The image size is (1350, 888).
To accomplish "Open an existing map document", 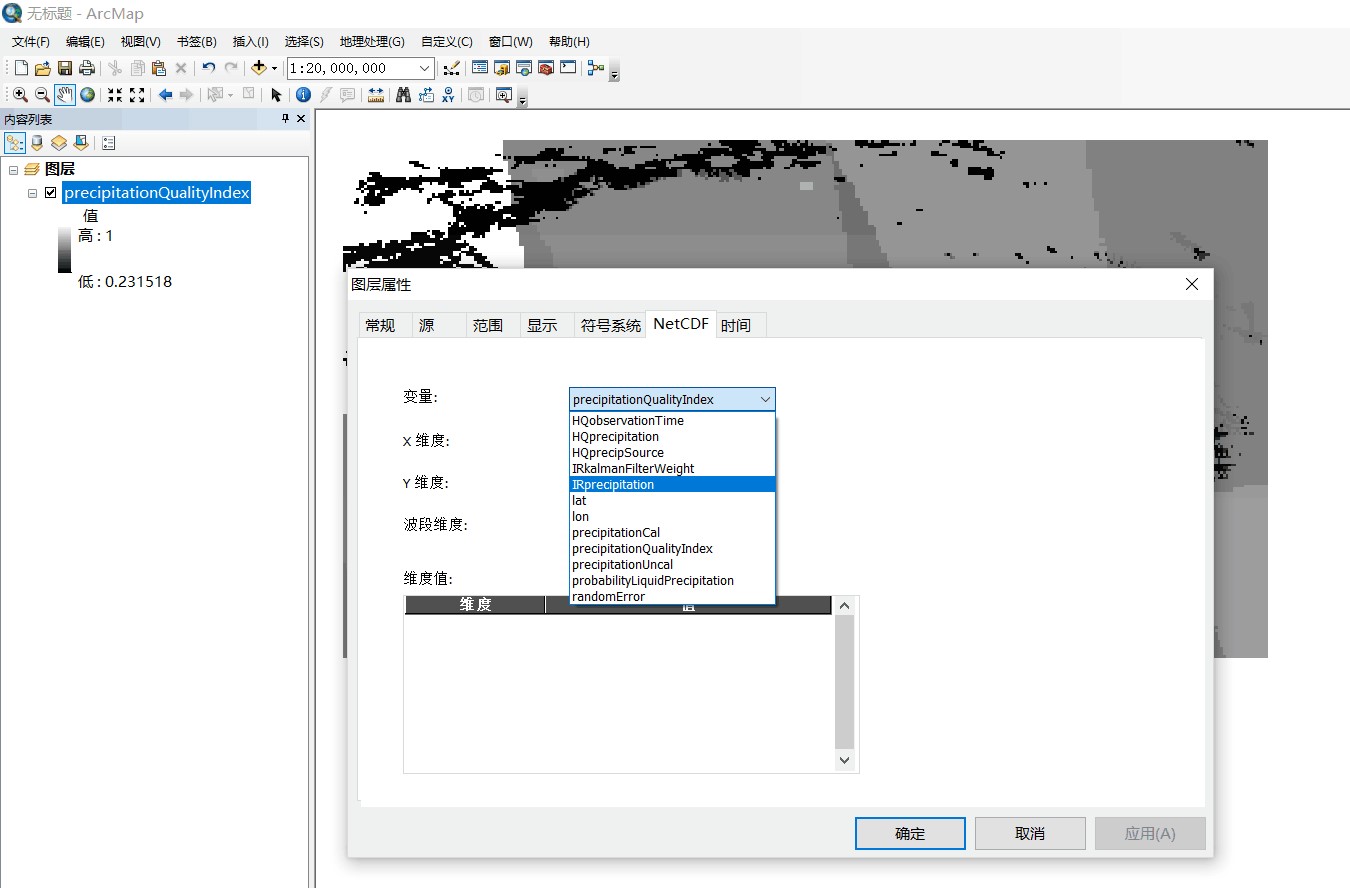I will point(43,68).
